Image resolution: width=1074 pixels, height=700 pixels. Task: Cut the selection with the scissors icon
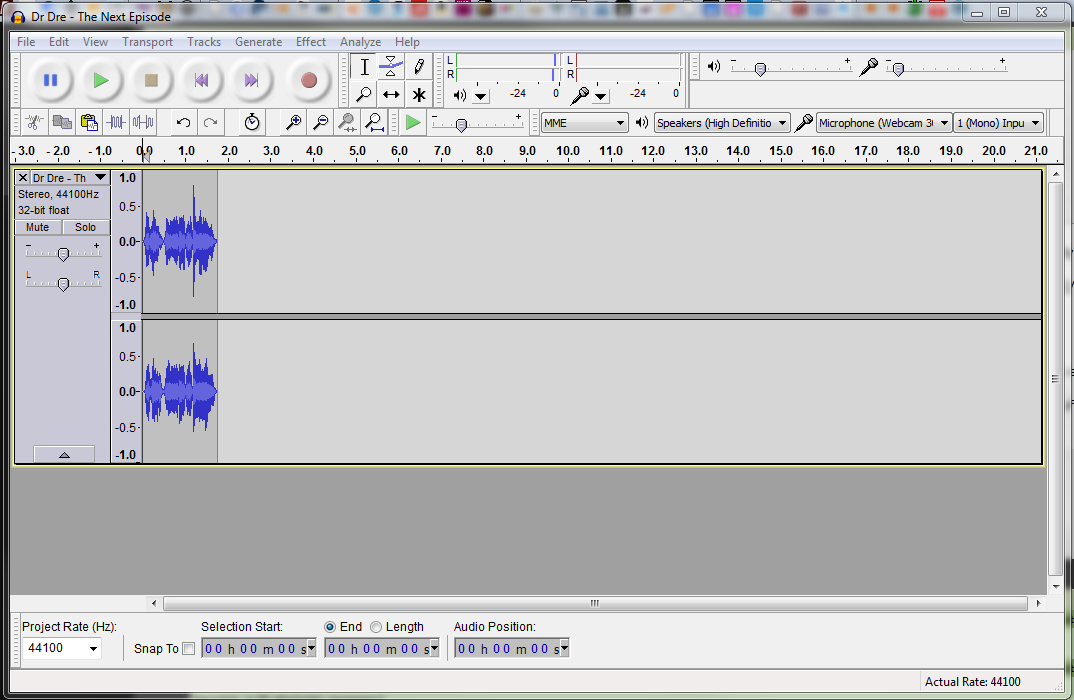pyautogui.click(x=34, y=123)
